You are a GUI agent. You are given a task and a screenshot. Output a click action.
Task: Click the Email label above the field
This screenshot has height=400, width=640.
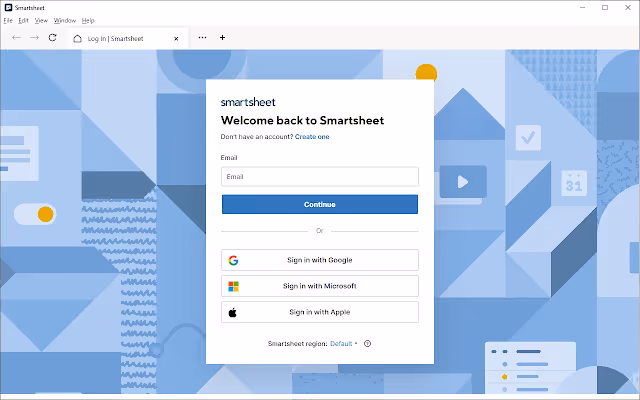click(229, 158)
